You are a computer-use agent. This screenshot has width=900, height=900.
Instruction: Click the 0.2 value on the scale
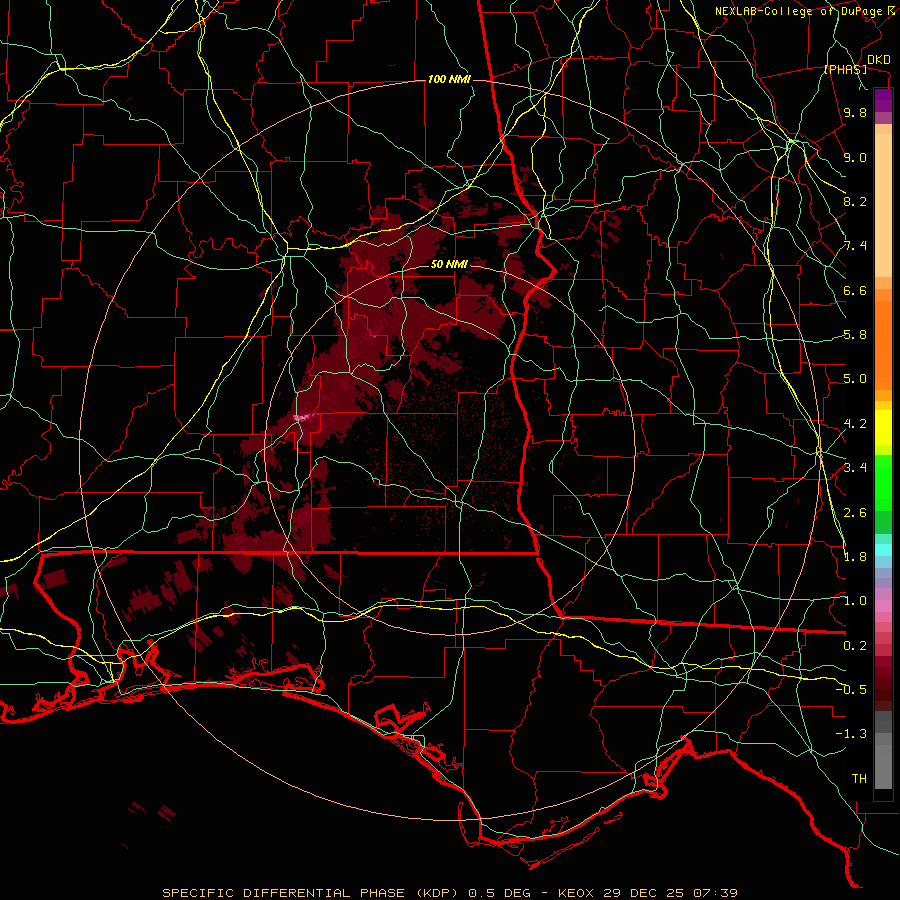click(x=855, y=646)
